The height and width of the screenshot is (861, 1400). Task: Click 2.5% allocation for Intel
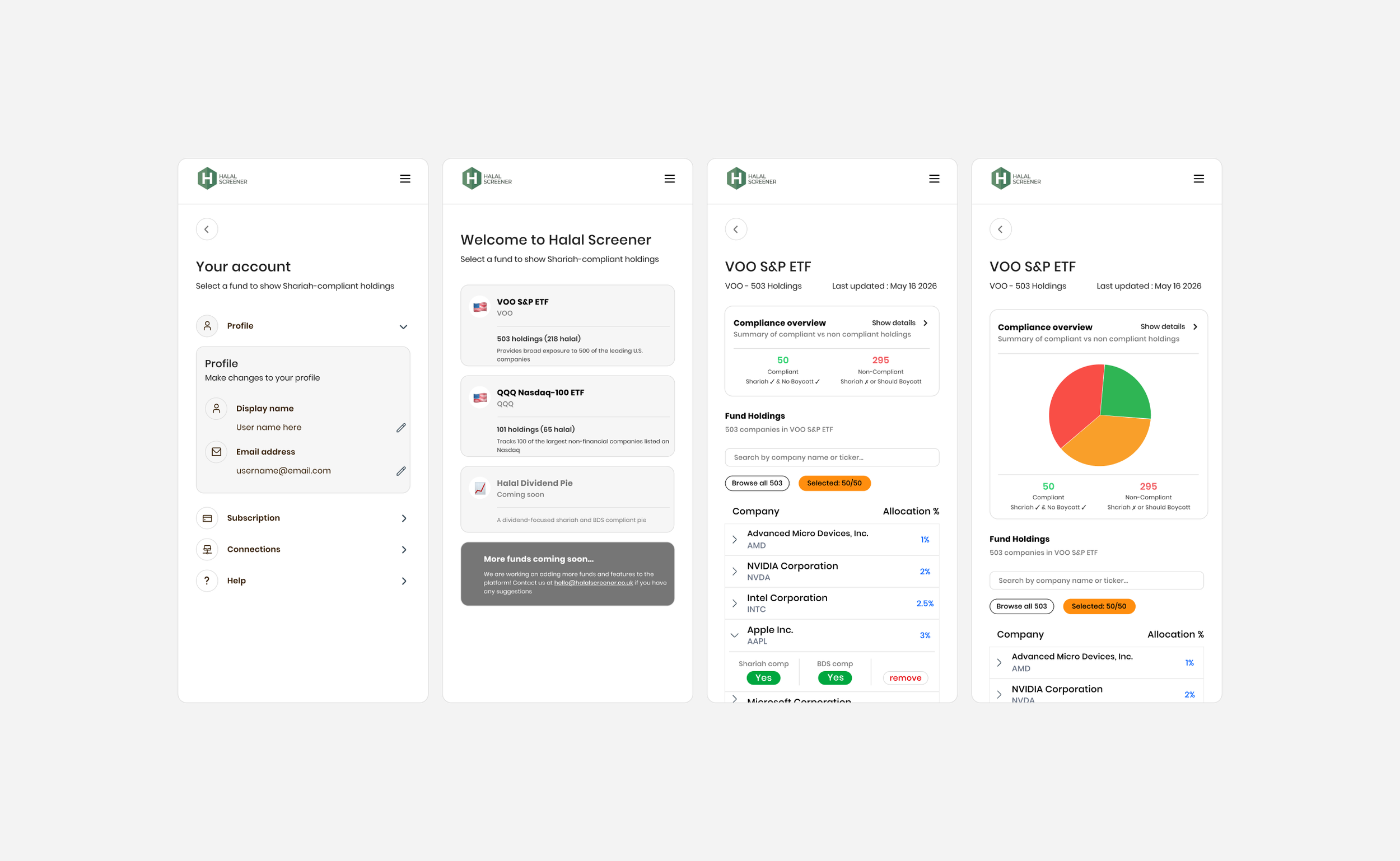tap(925, 603)
